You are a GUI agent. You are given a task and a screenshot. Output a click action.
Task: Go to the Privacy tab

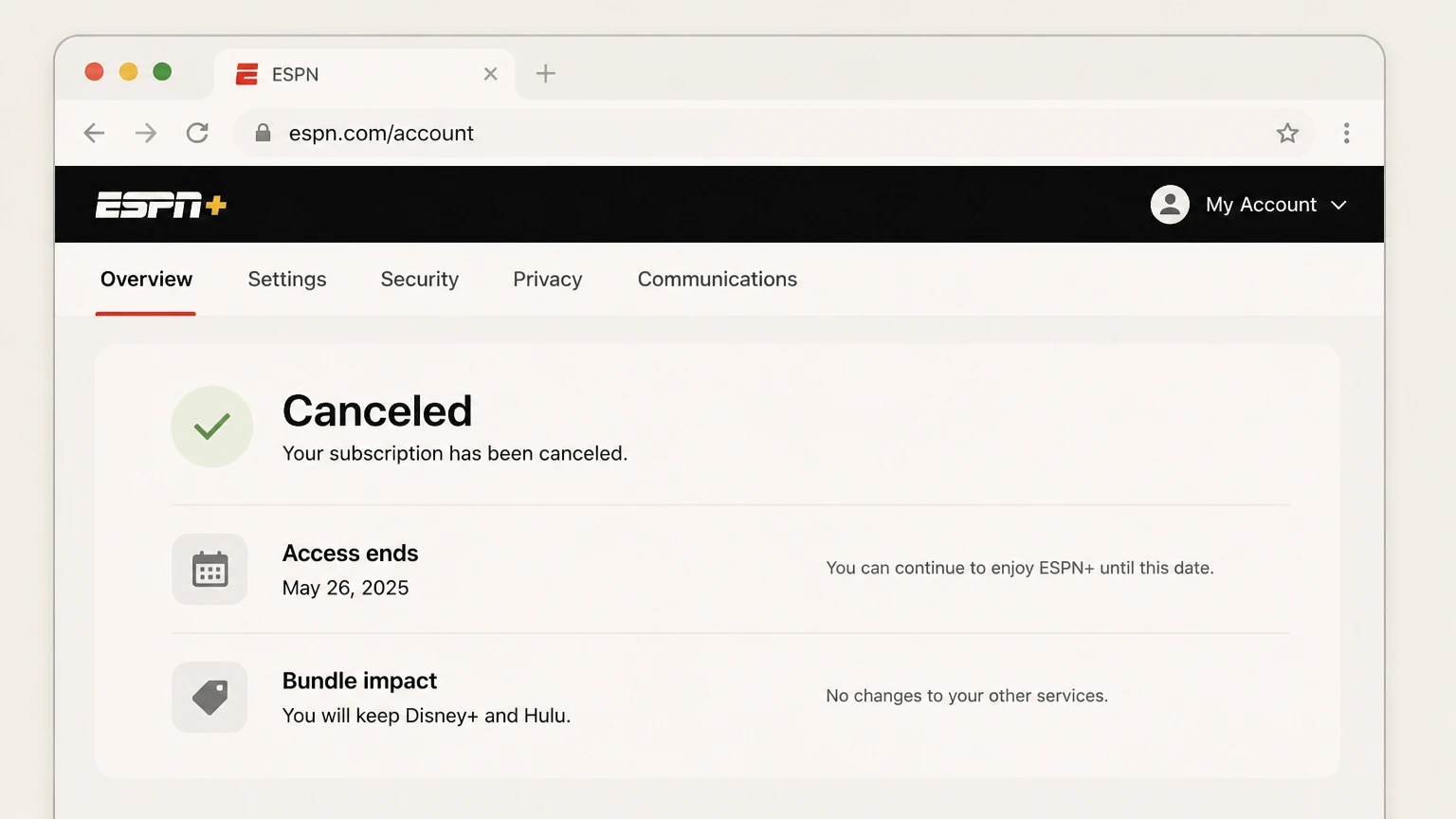click(x=548, y=280)
